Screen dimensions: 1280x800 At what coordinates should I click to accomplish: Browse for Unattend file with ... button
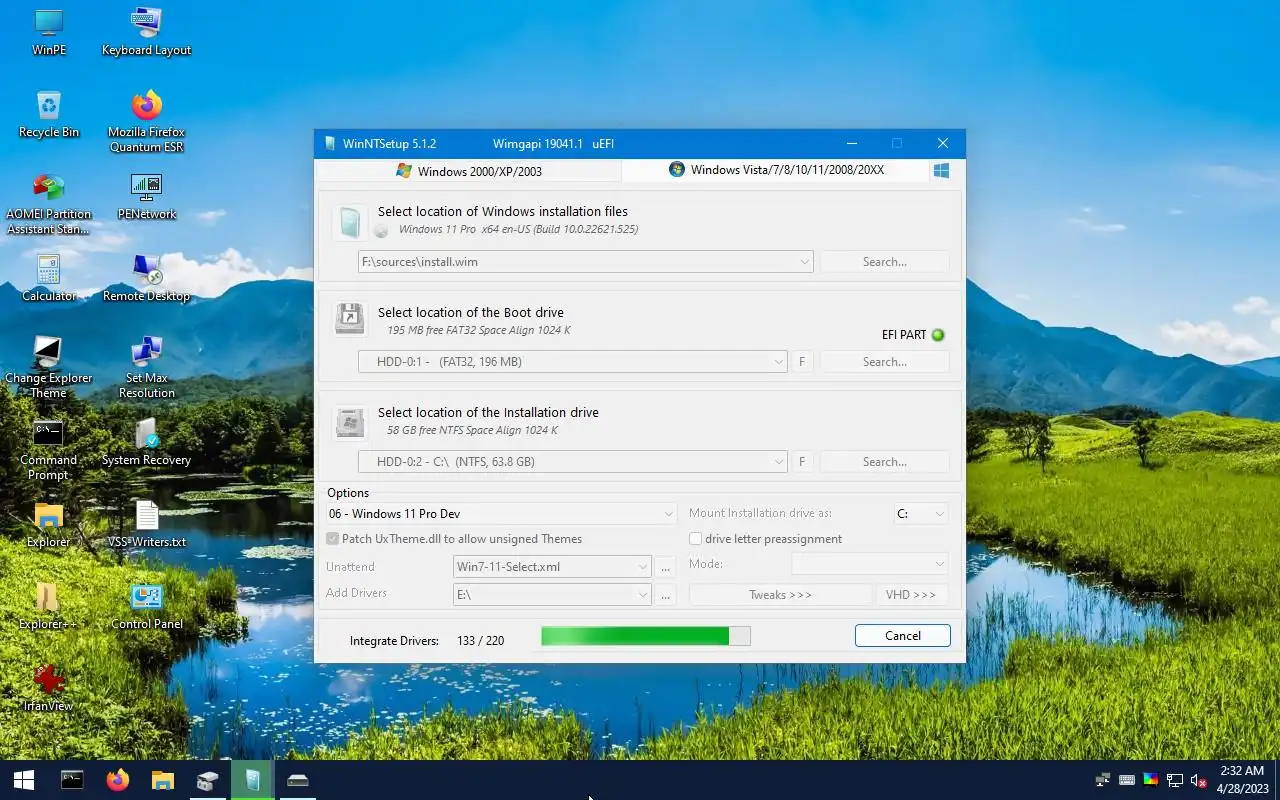pyautogui.click(x=666, y=567)
